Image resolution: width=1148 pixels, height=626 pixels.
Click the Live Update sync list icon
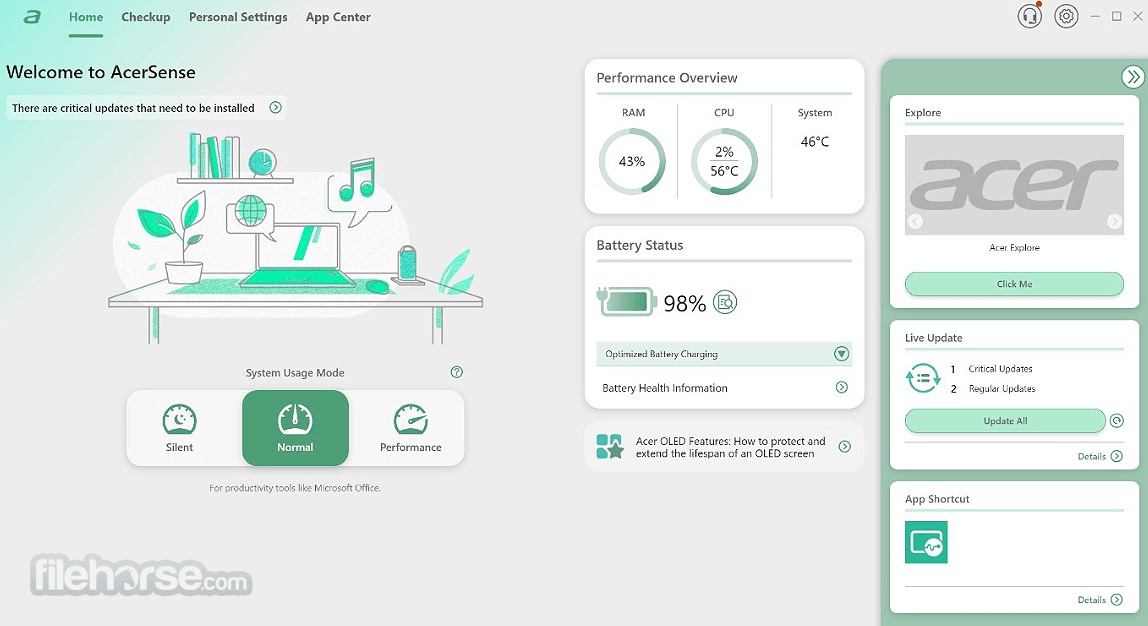[x=923, y=379]
